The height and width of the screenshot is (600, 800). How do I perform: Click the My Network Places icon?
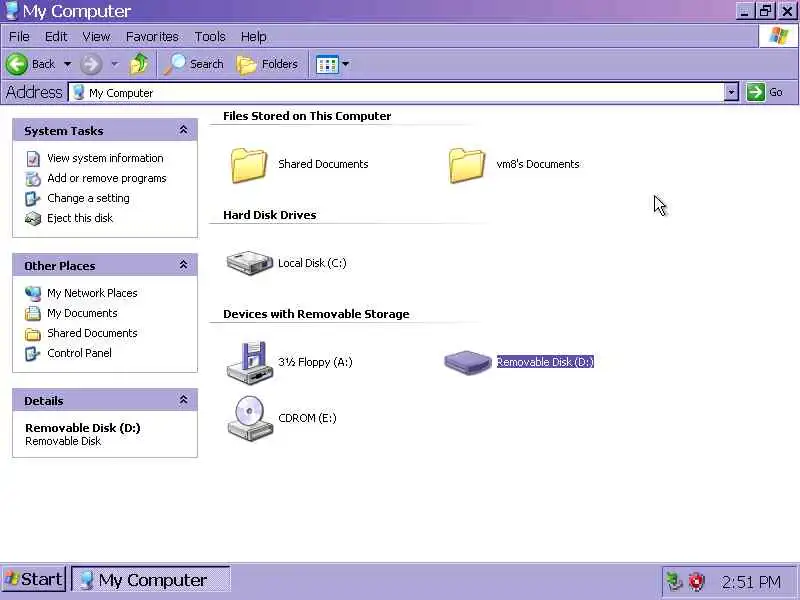tap(33, 293)
